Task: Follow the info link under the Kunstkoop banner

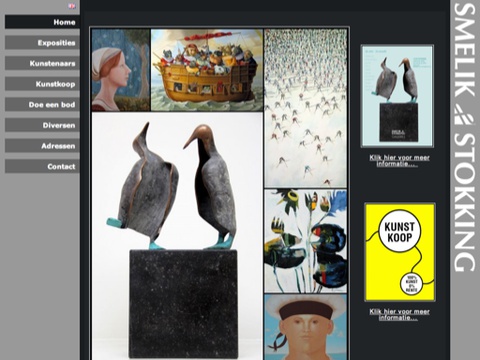Action: tap(399, 314)
